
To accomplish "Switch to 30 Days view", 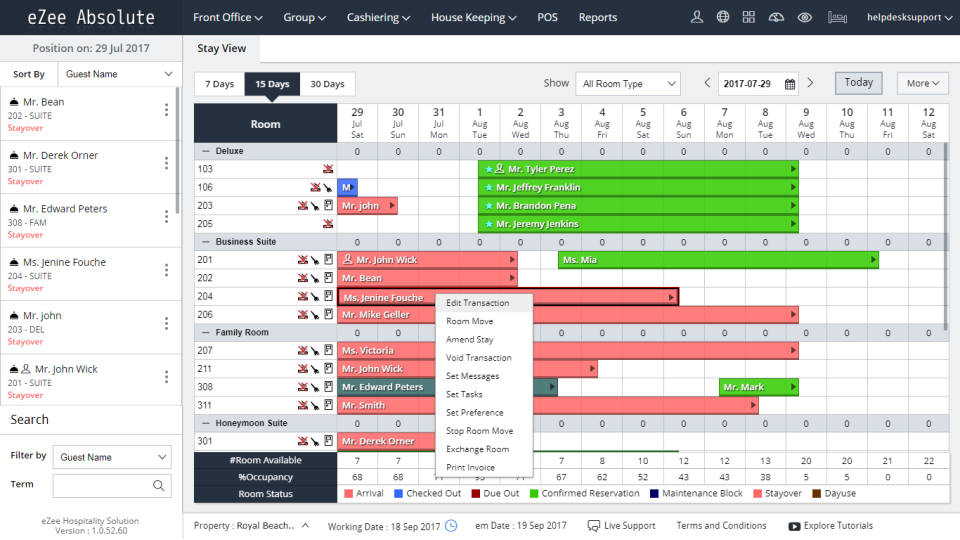I will click(x=326, y=84).
